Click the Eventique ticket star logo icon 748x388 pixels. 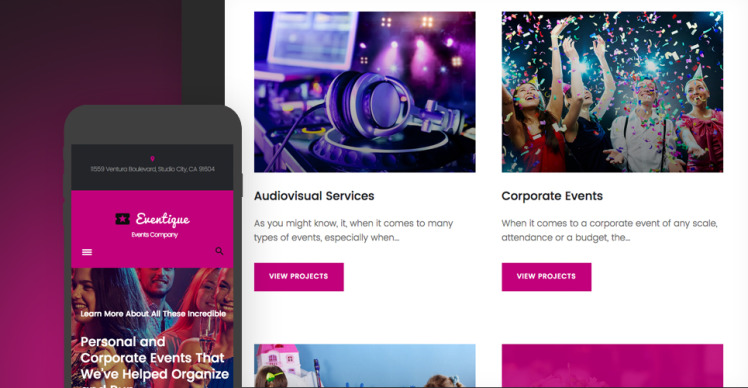[x=123, y=219]
